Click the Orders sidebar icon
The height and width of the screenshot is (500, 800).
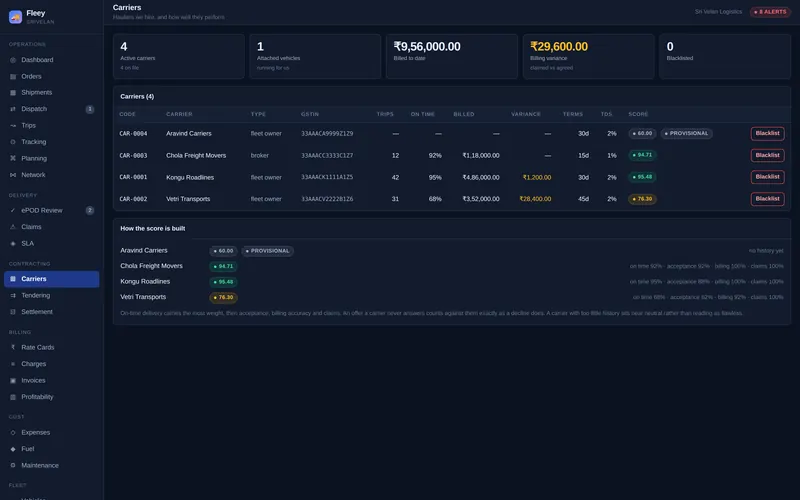coord(13,77)
